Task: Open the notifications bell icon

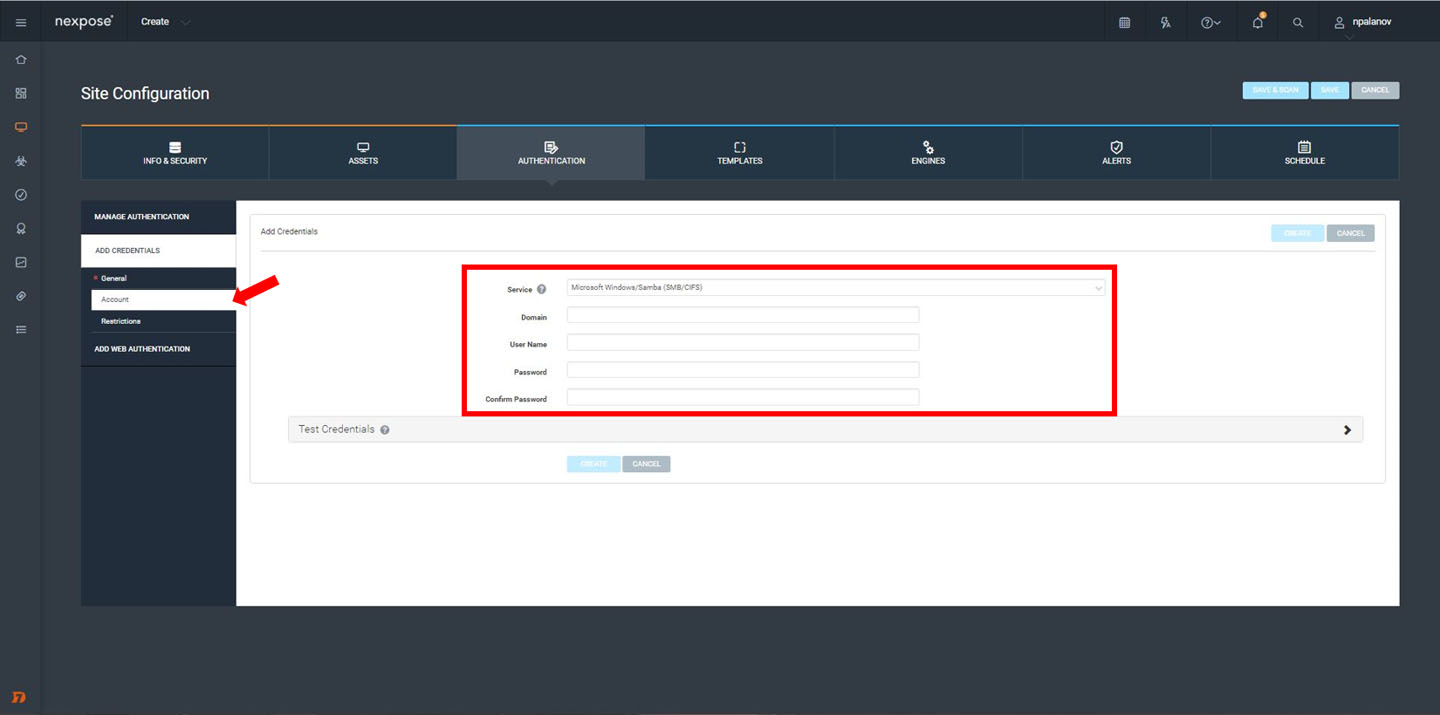Action: tap(1258, 22)
